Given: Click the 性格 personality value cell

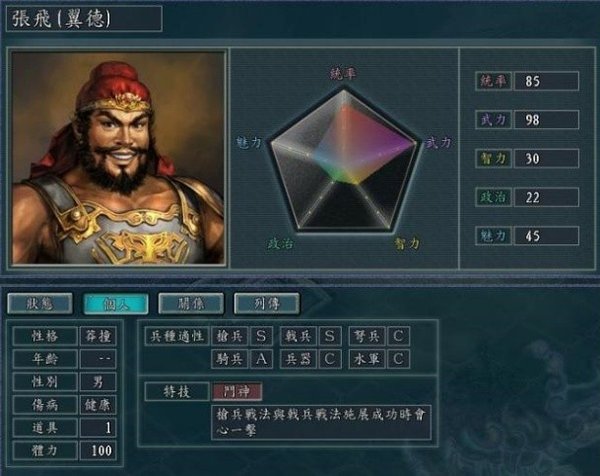Looking at the screenshot, I should coord(98,336).
